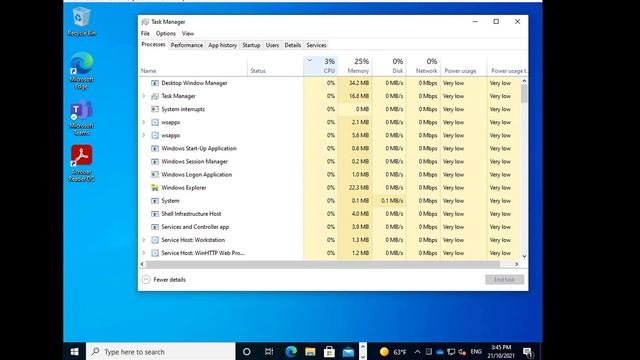The image size is (640, 360).
Task: Click the Windows Logon Application icon
Action: (155, 174)
